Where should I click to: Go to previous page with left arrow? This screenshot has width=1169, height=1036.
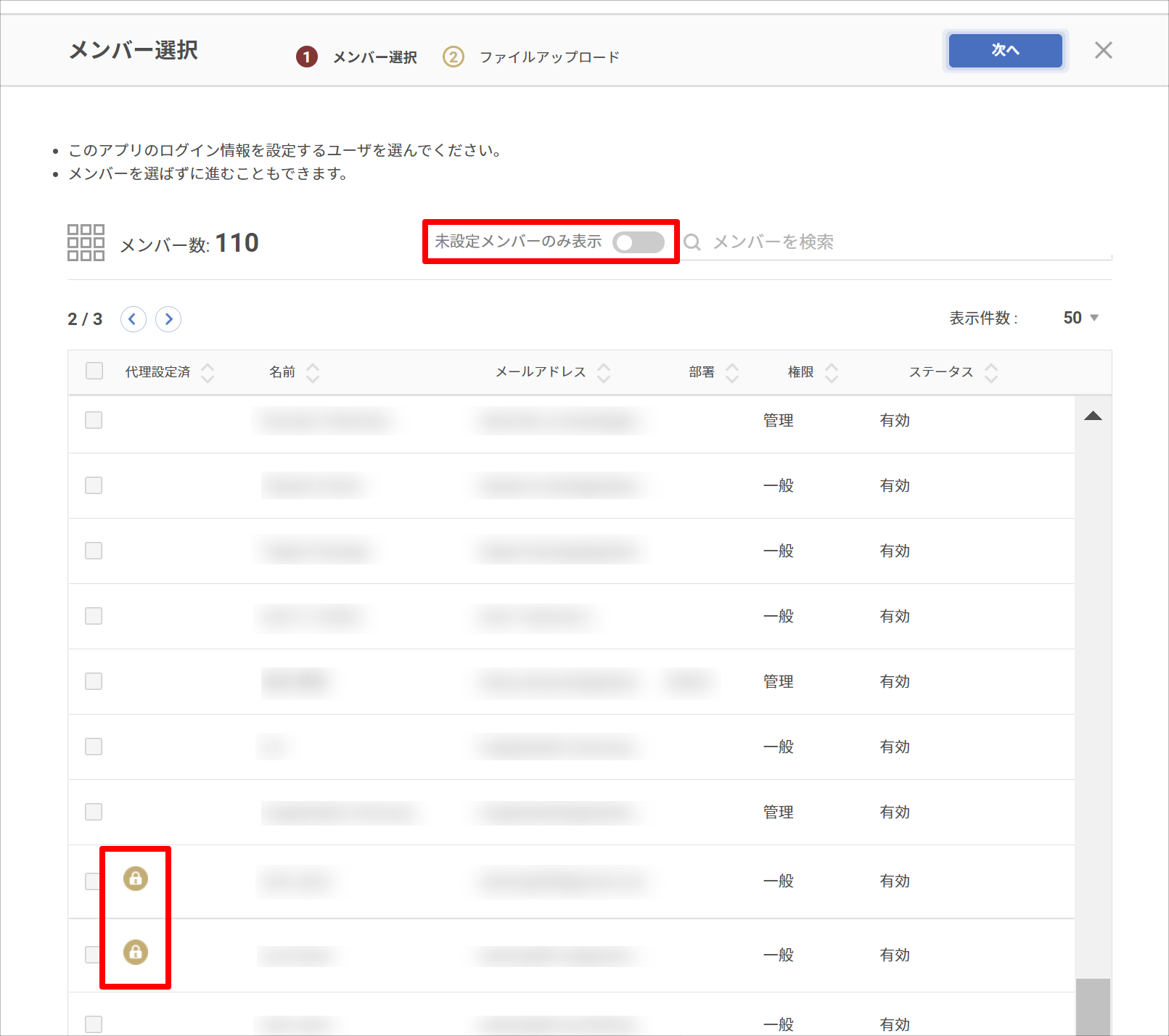(133, 319)
